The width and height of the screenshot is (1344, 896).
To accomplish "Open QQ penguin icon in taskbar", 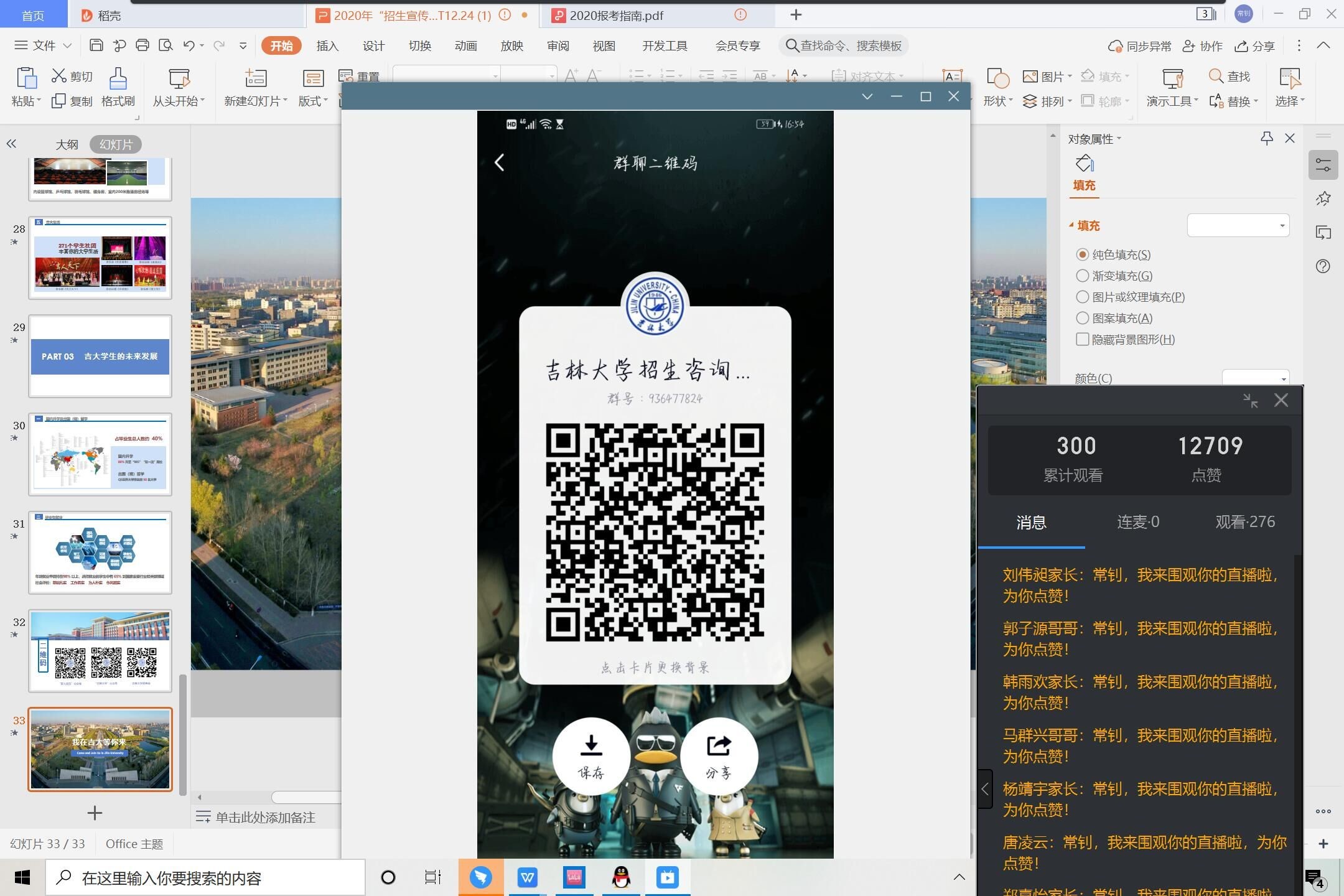I will [x=621, y=877].
